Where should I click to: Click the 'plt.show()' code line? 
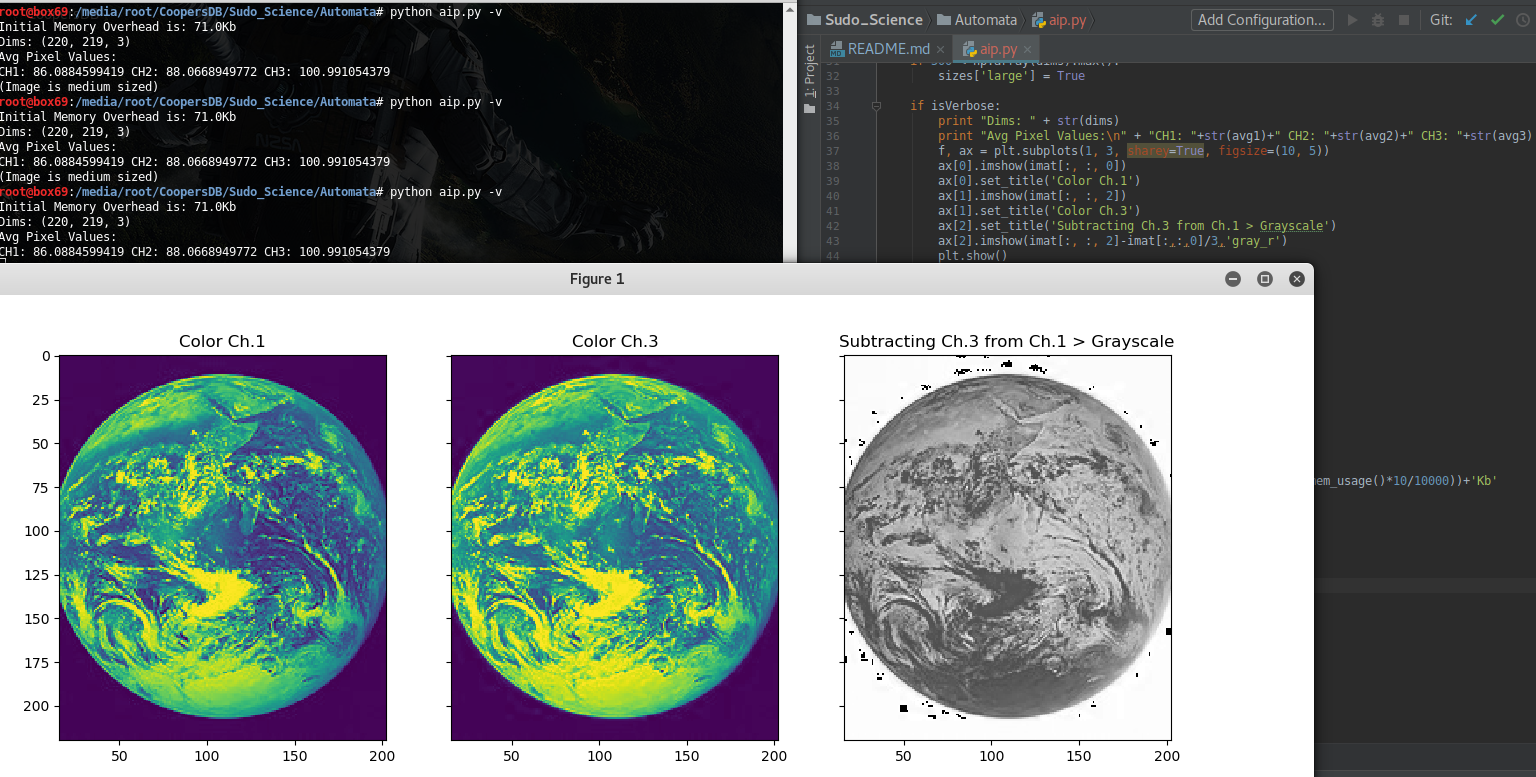tap(973, 256)
